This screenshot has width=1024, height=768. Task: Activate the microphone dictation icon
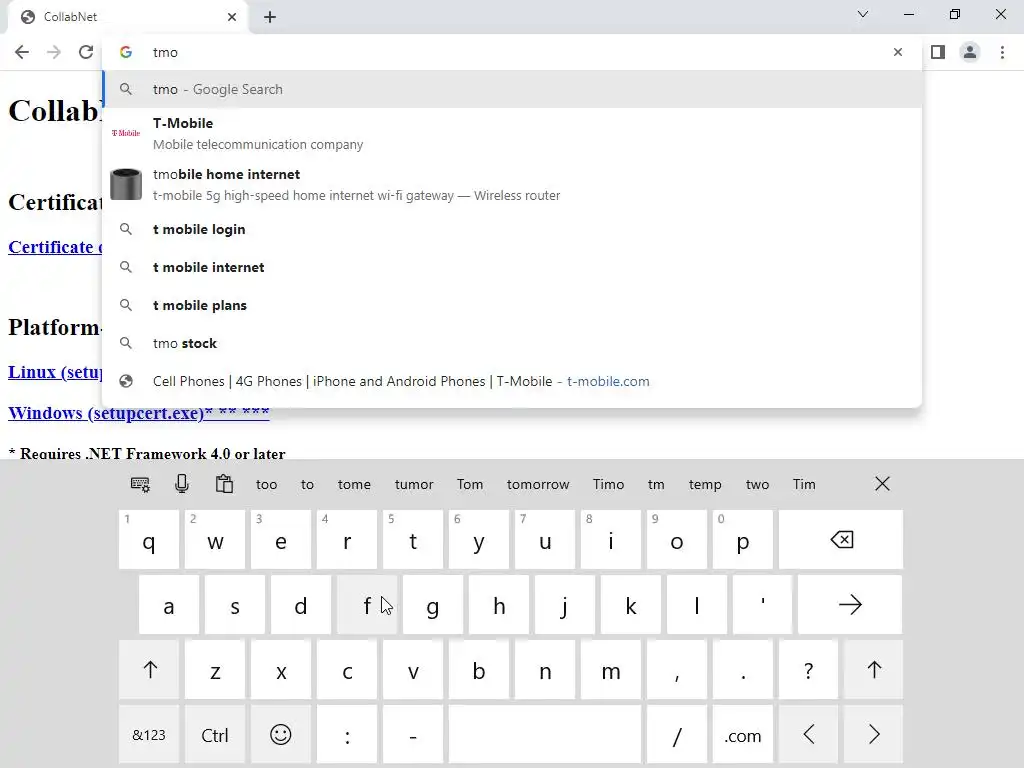coord(182,484)
